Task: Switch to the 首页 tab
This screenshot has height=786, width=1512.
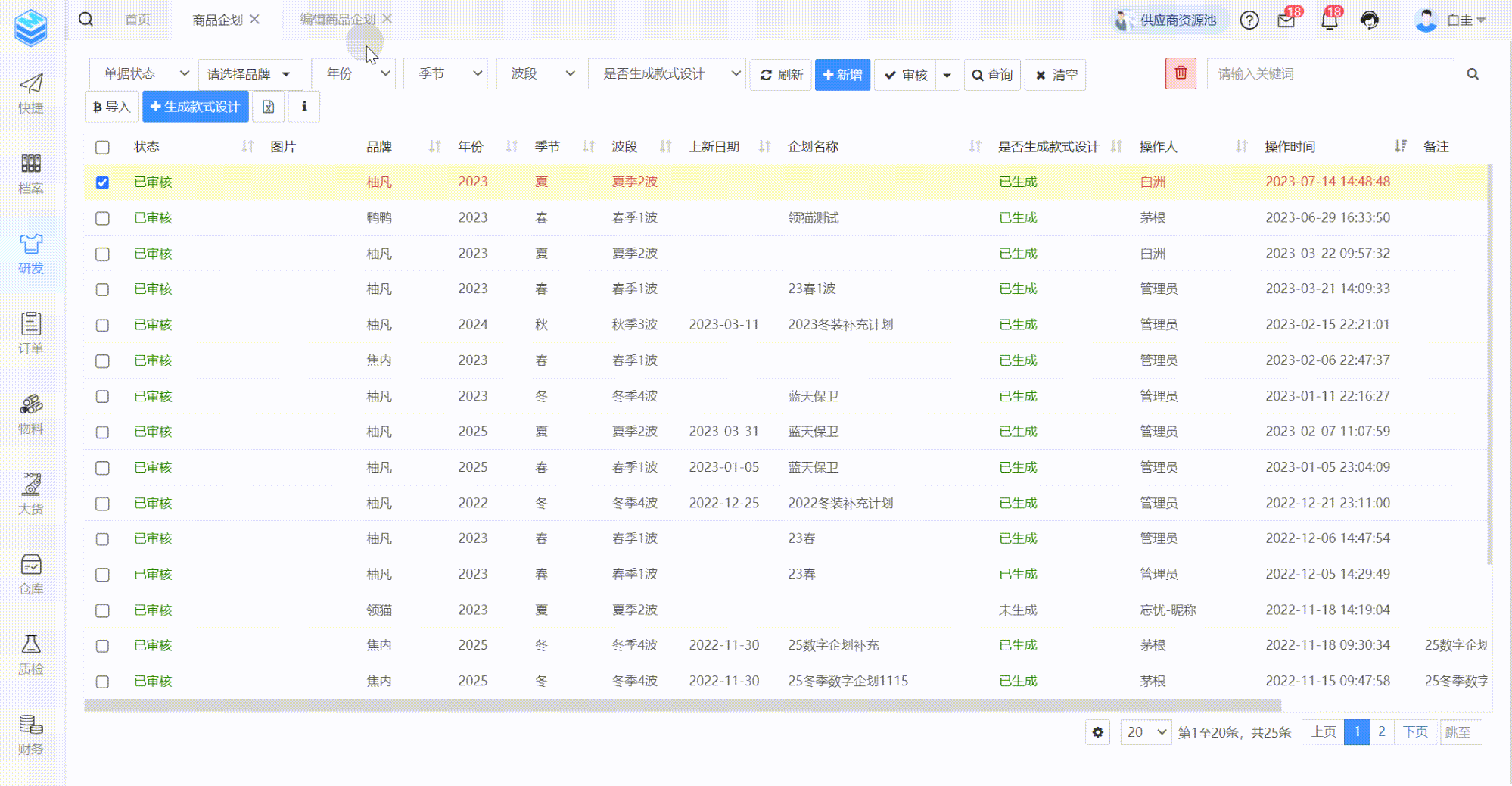Action: pyautogui.click(x=137, y=20)
